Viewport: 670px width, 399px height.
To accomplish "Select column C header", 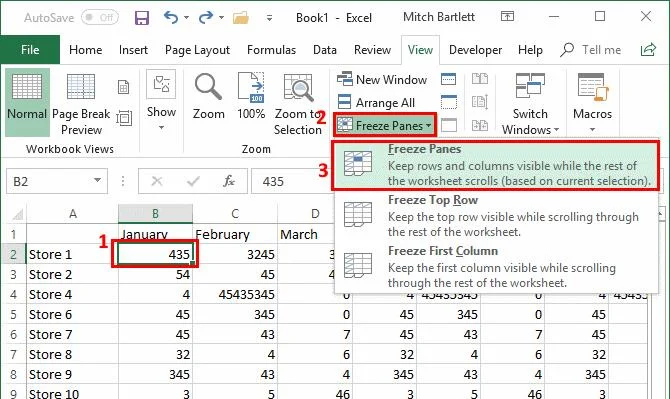I will pos(235,213).
